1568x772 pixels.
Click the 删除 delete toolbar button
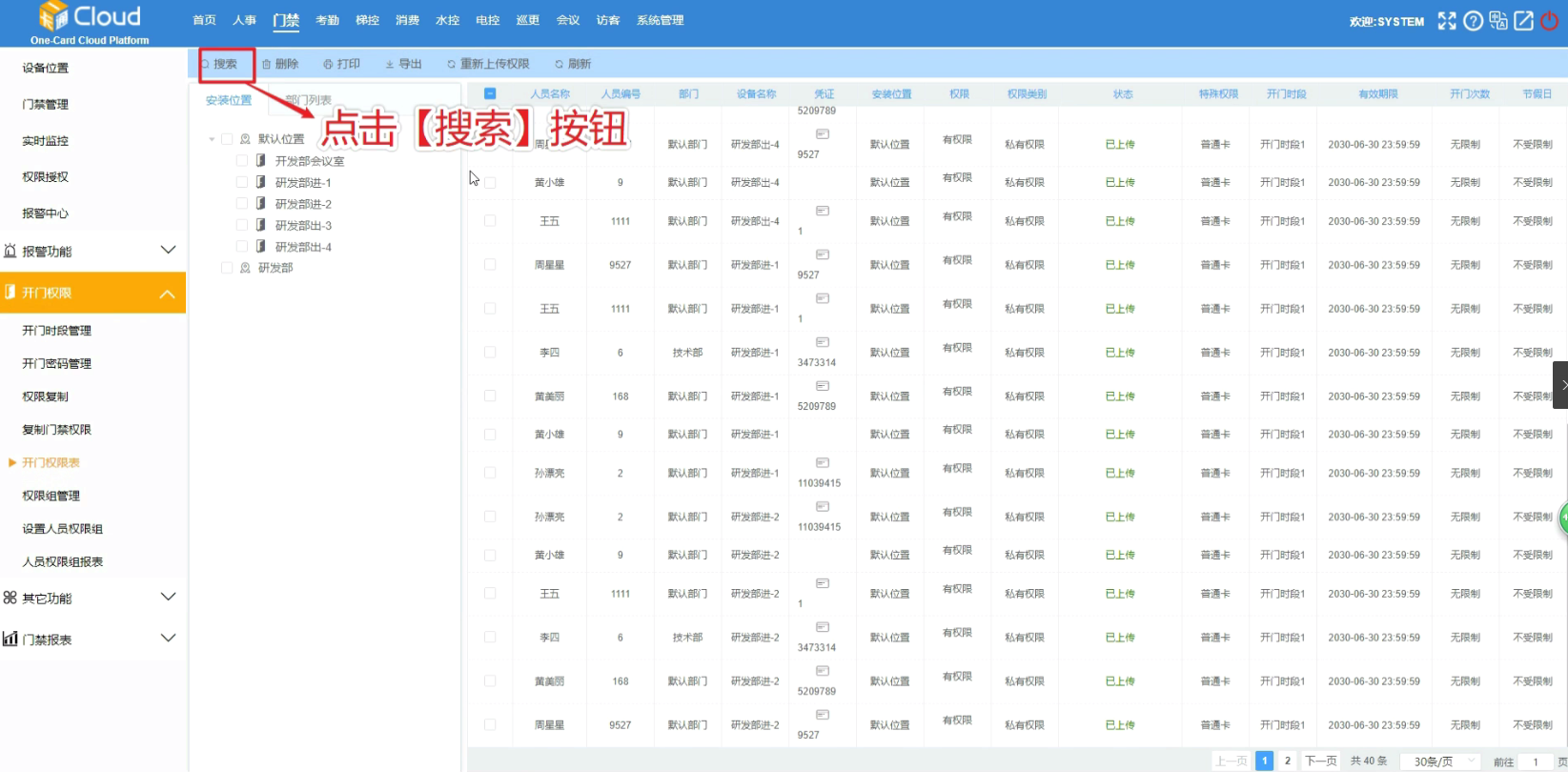pos(280,64)
